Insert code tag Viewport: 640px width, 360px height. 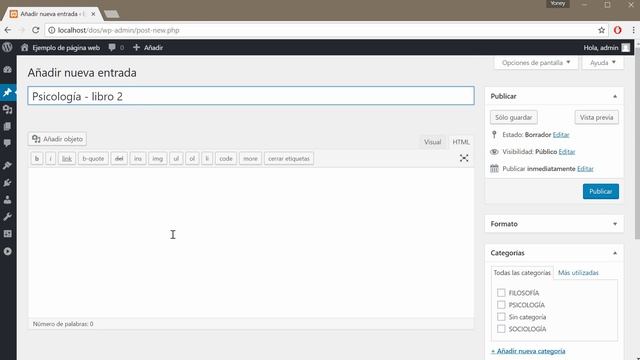click(x=226, y=158)
